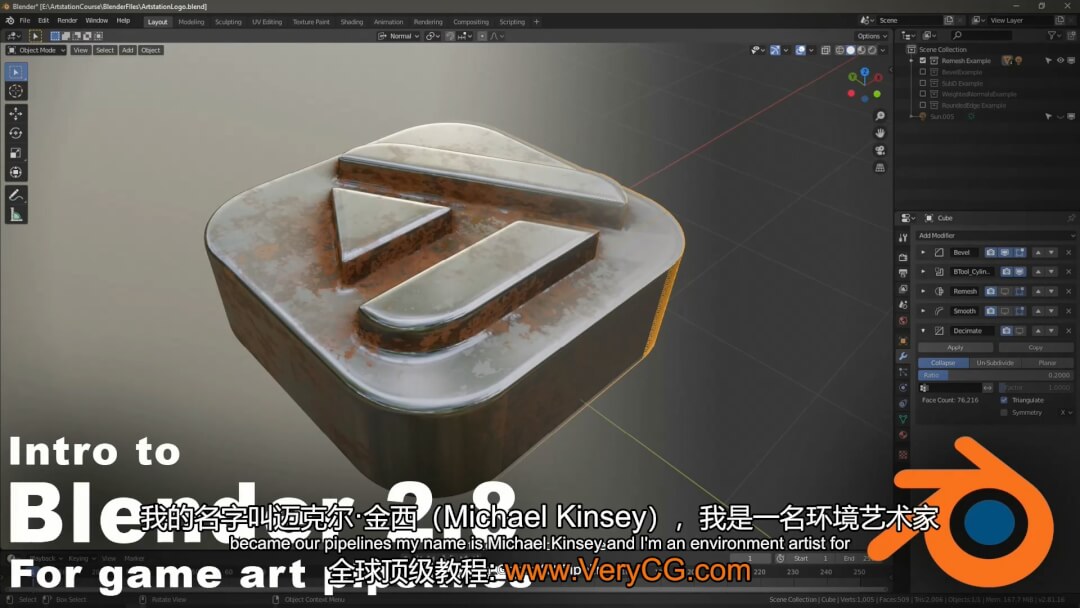
Task: Uncheck the Remesh Example collection
Action: pos(923,61)
